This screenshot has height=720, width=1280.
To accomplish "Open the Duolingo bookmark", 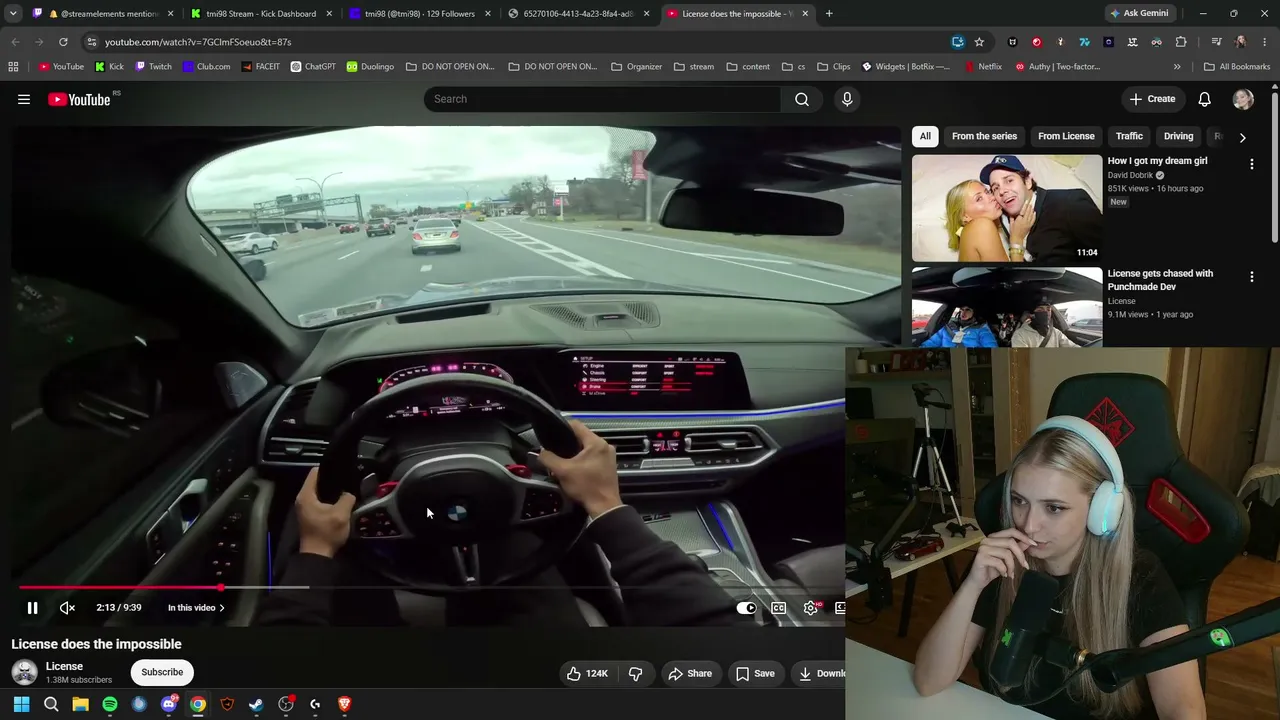I will (370, 67).
